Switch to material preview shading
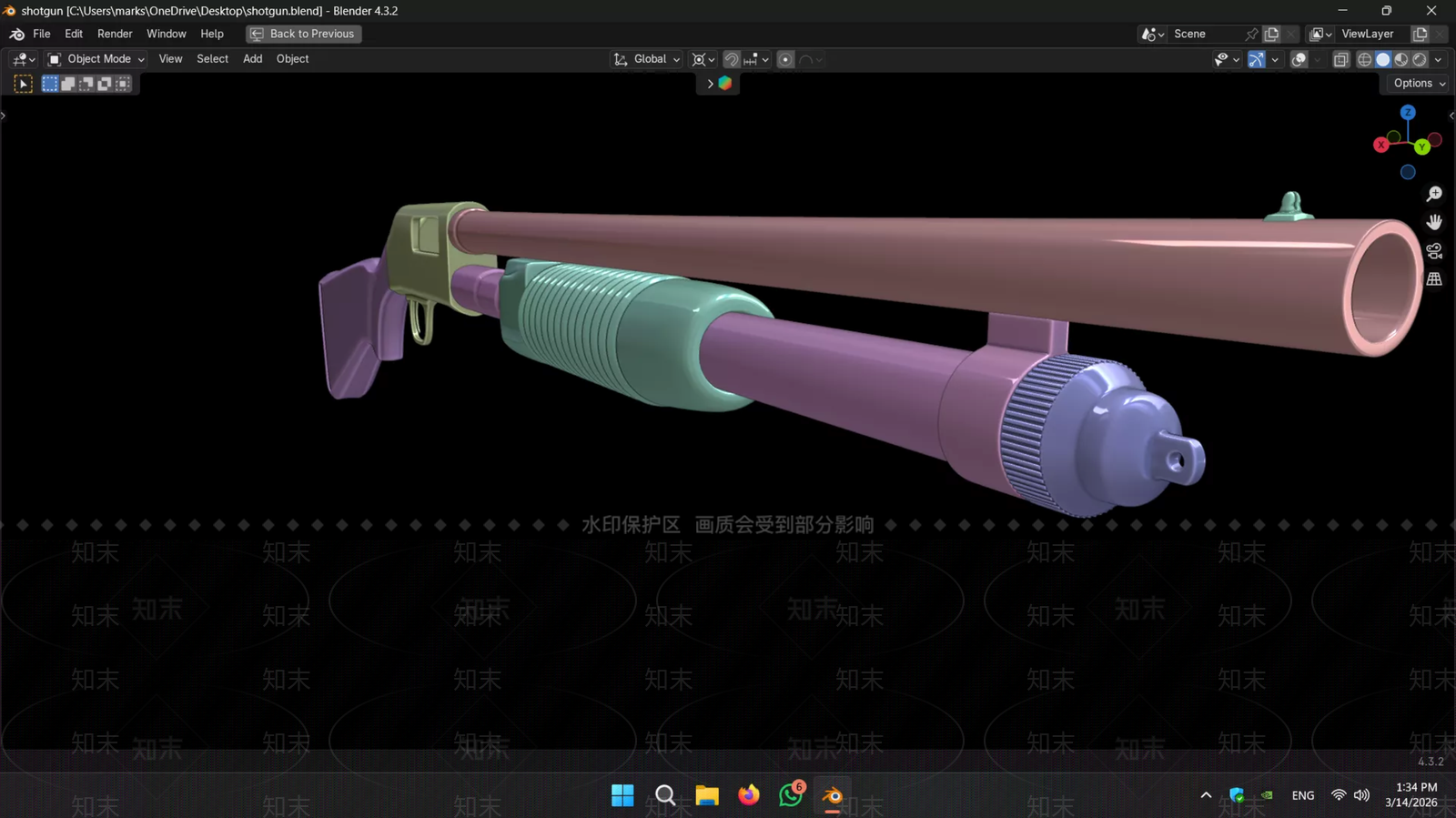Screen dimensions: 1456x818 (1401, 59)
